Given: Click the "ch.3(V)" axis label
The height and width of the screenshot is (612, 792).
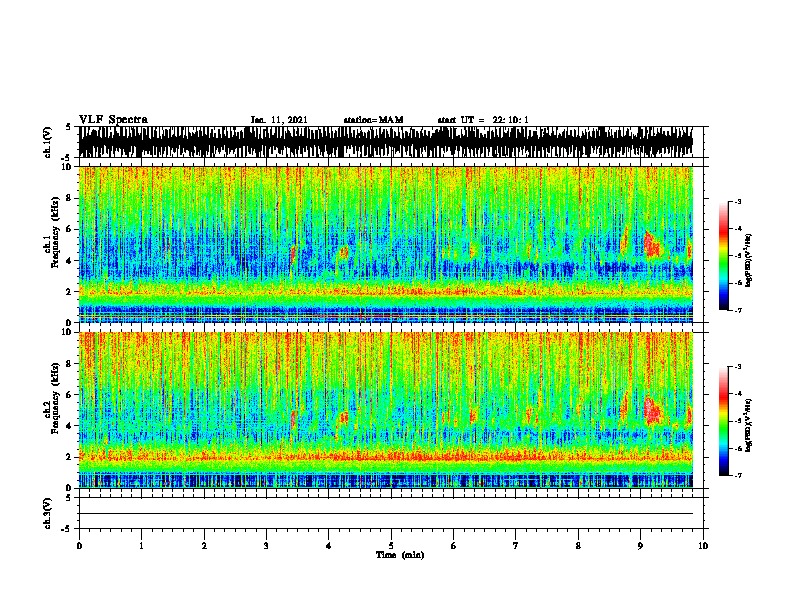Looking at the screenshot, I should tap(47, 513).
